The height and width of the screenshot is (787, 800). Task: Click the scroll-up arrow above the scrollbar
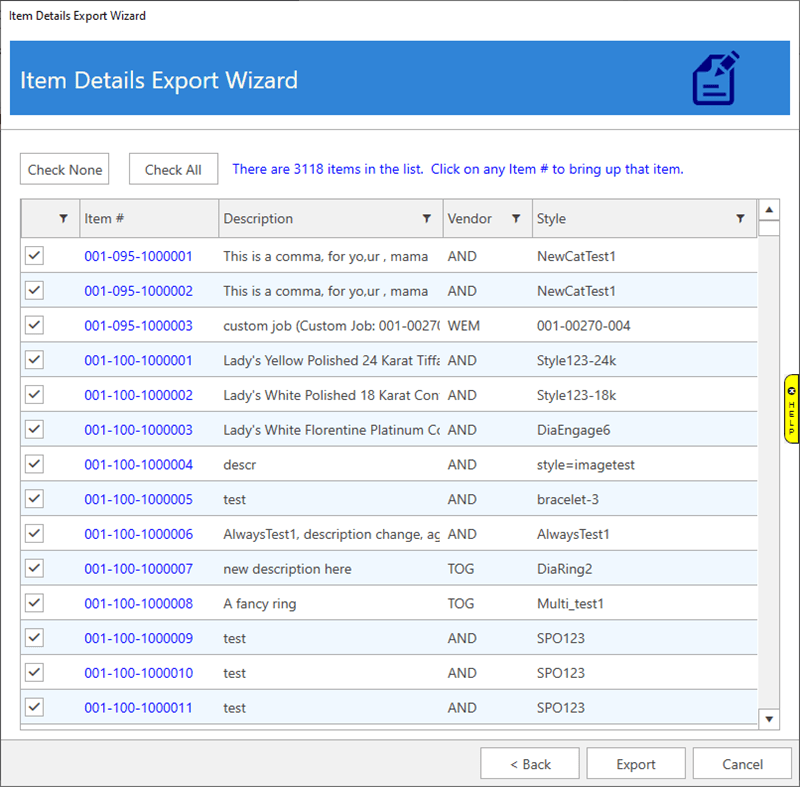point(769,209)
